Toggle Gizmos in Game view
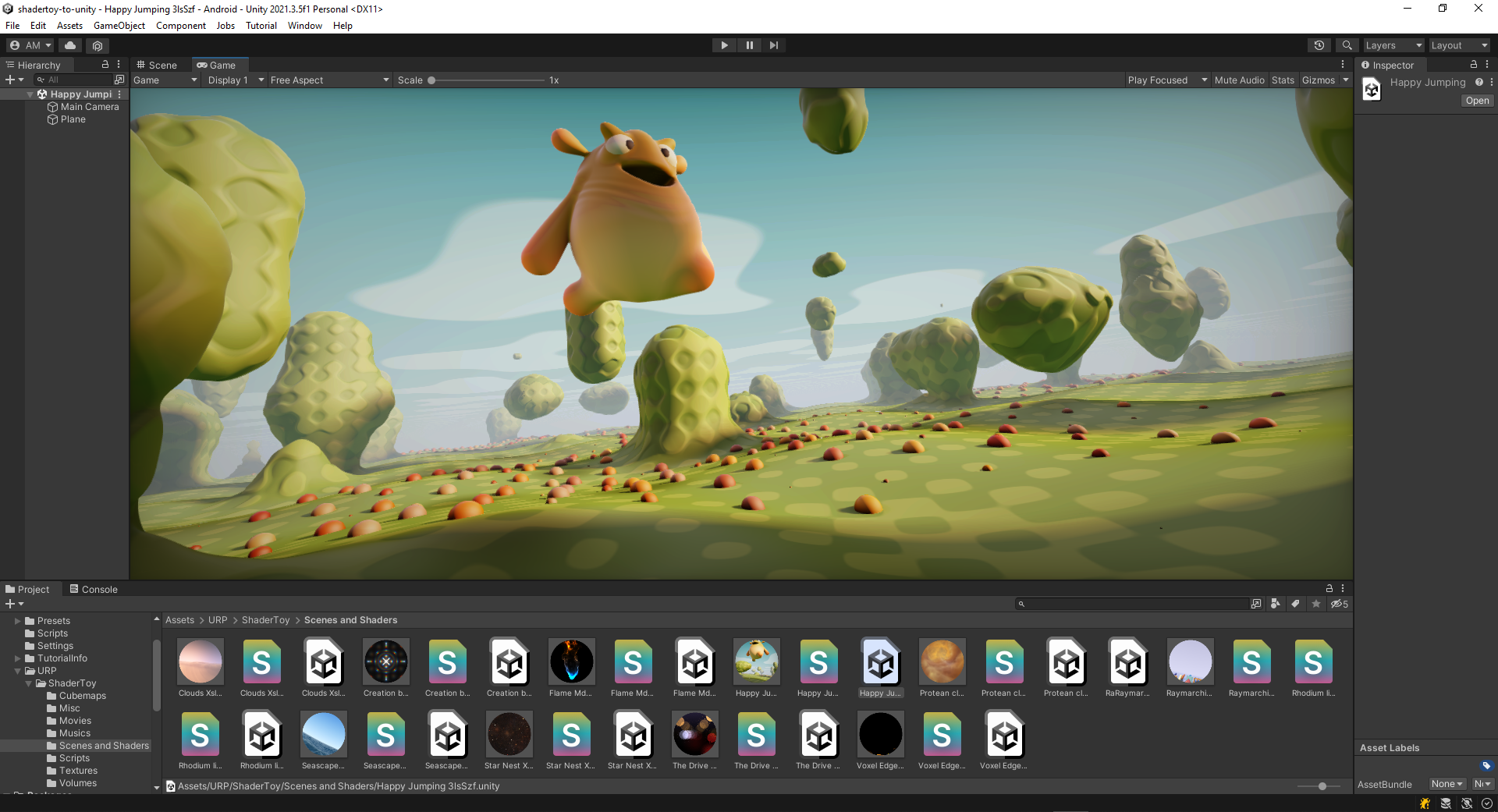This screenshot has height=812, width=1498. click(x=1319, y=80)
